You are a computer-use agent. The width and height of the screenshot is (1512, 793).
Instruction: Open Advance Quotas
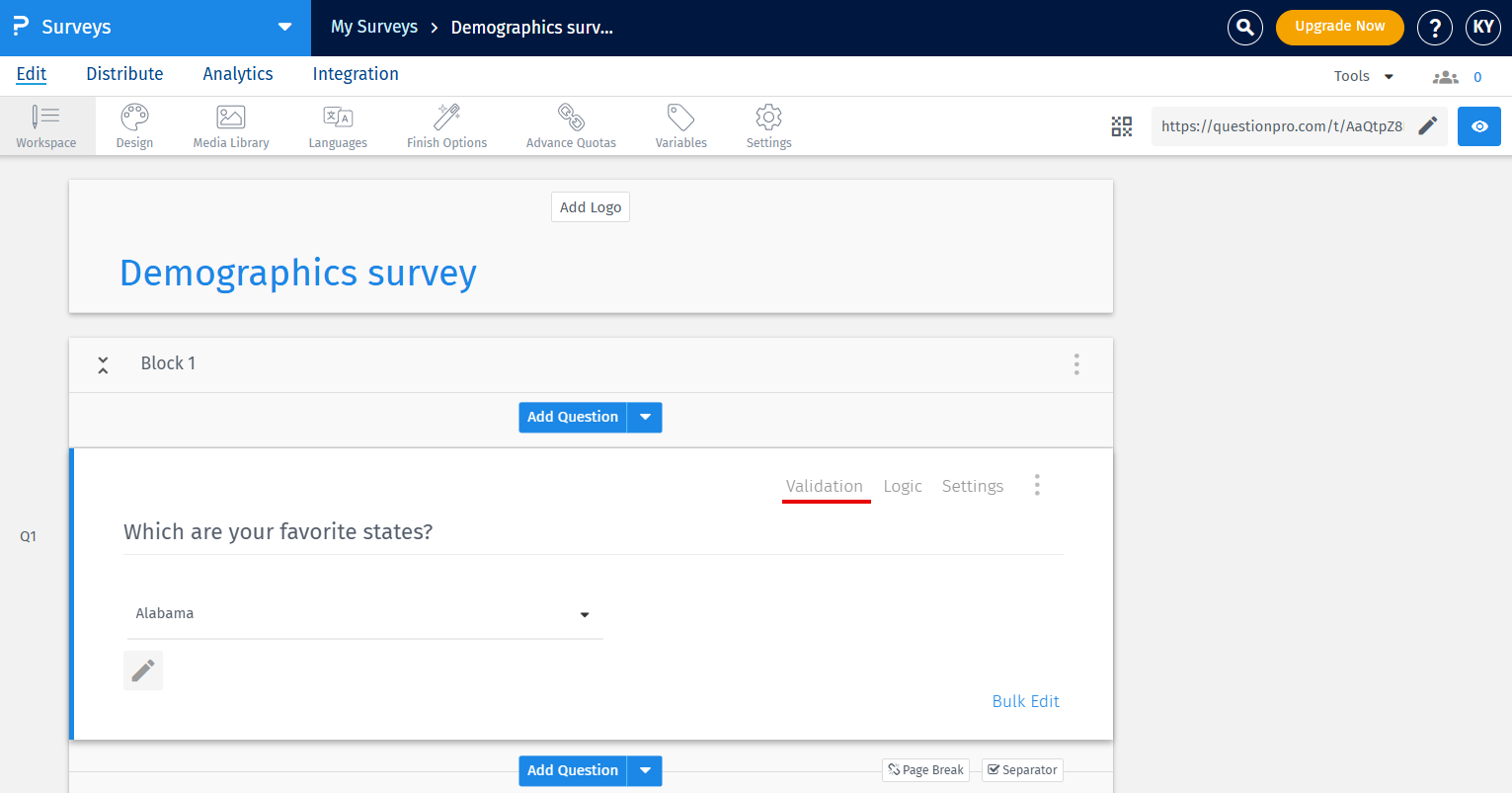(x=571, y=125)
